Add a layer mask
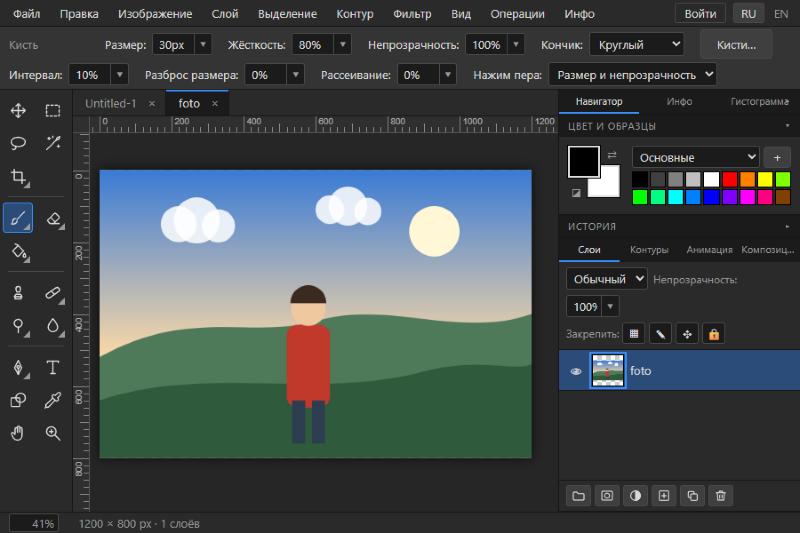 coord(607,496)
